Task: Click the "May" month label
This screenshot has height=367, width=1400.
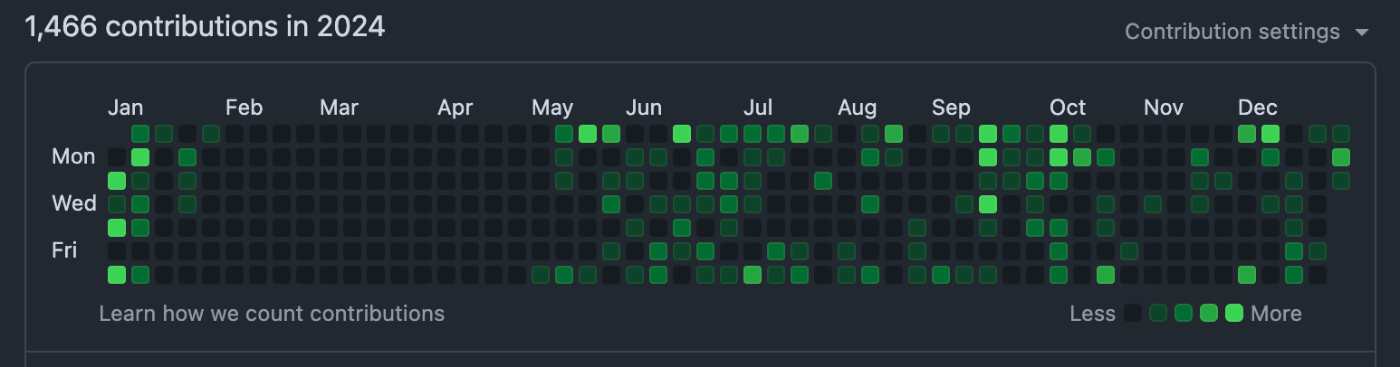Action: pos(552,107)
